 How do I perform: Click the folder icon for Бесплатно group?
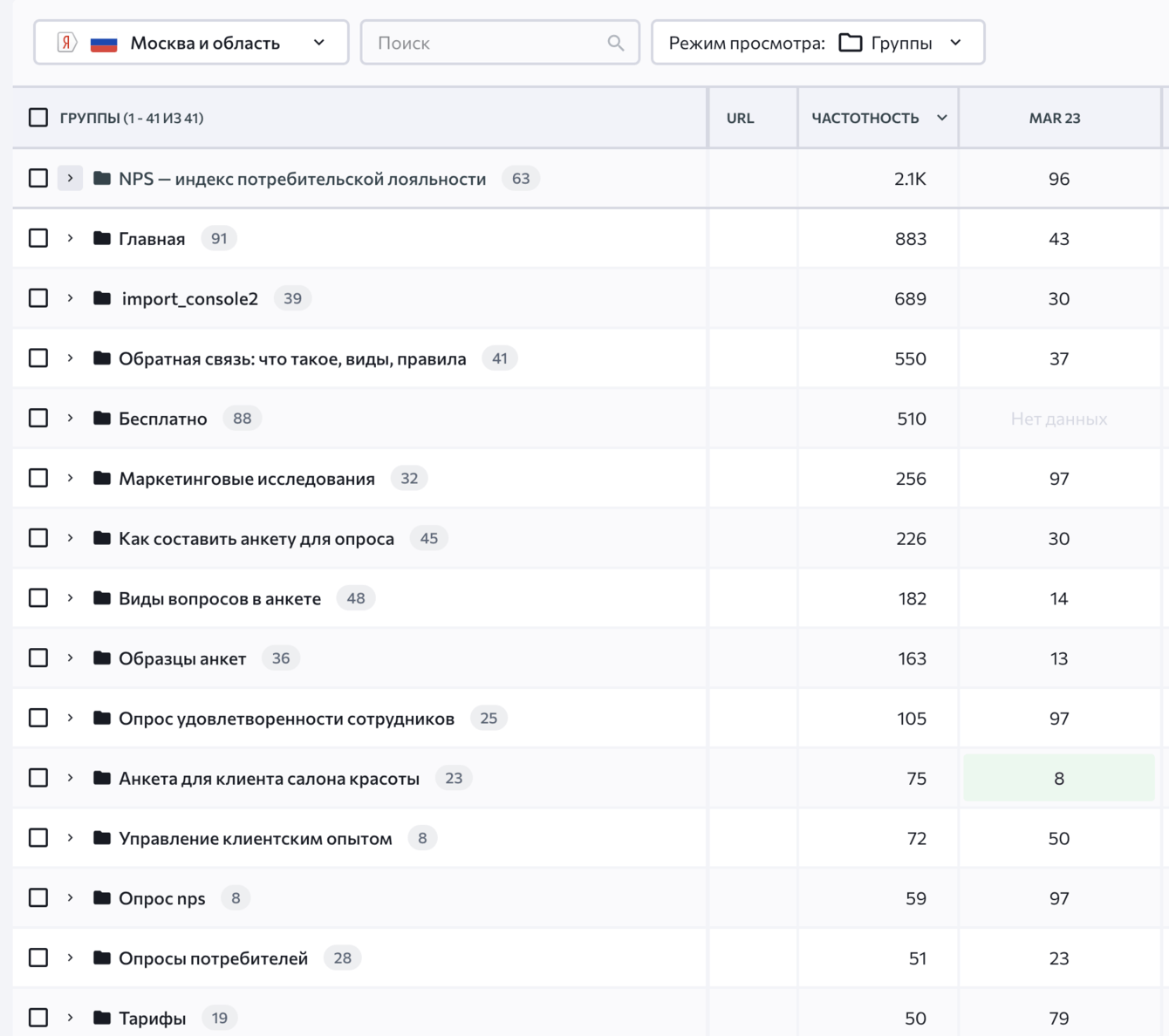(102, 419)
